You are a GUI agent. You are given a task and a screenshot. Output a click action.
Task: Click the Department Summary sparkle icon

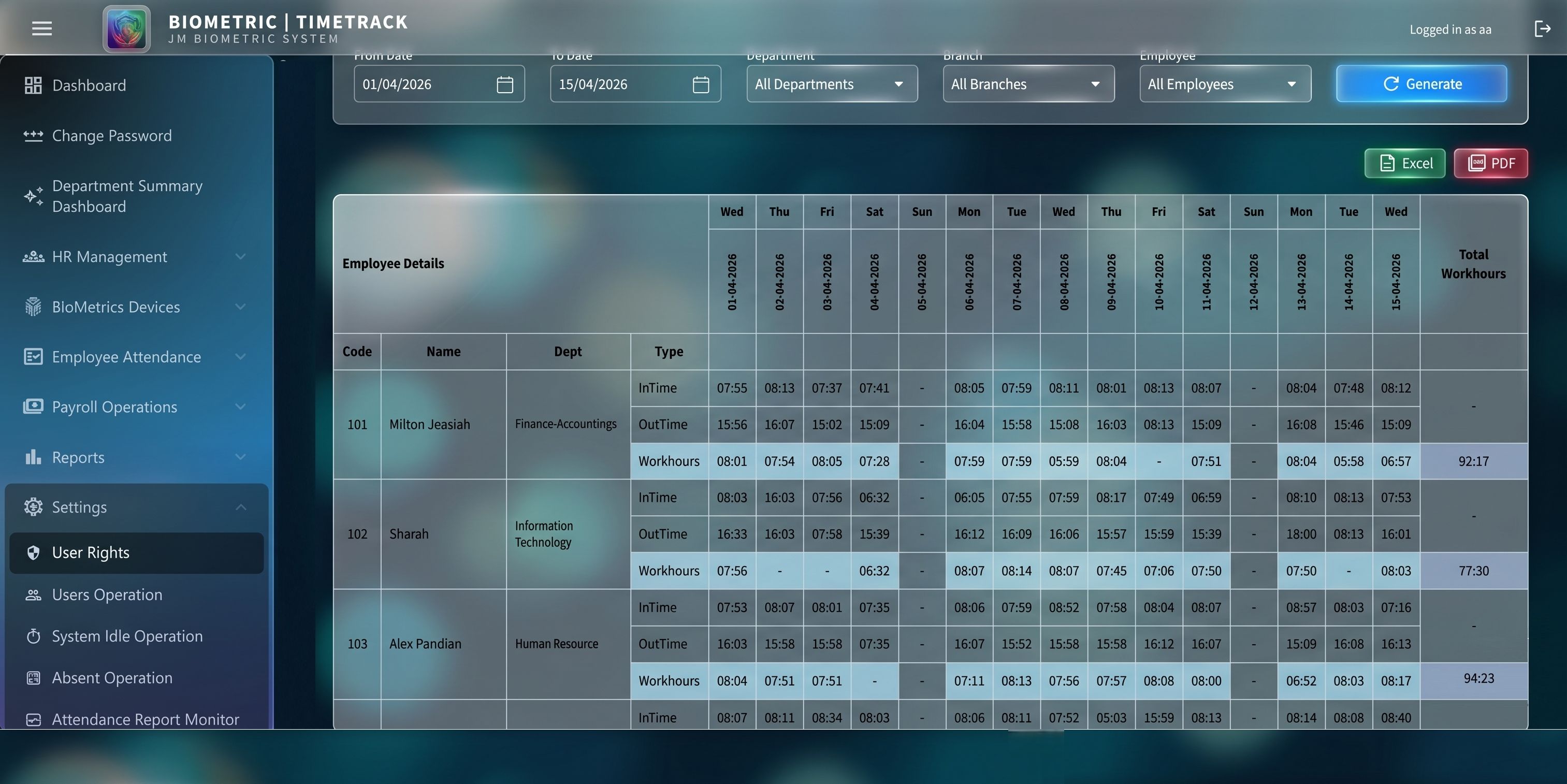[x=33, y=196]
